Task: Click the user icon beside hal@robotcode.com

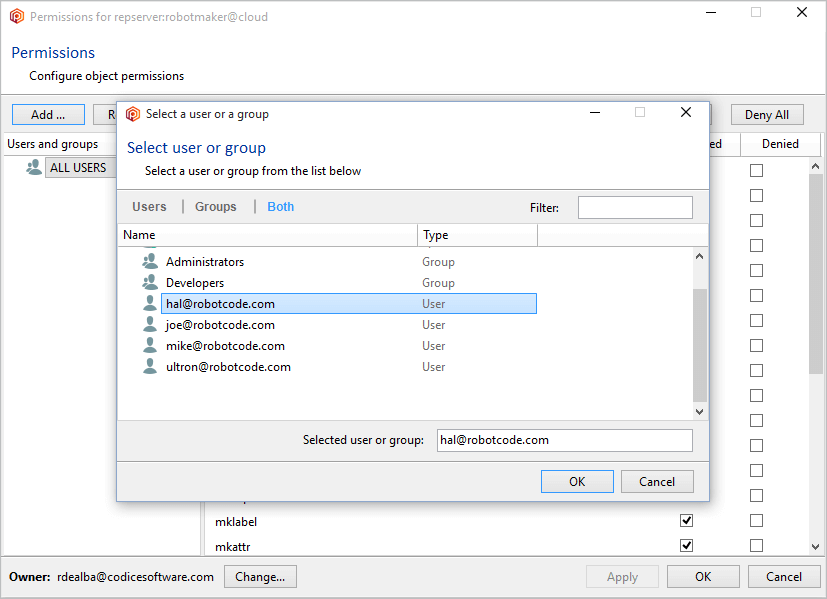Action: (x=150, y=304)
